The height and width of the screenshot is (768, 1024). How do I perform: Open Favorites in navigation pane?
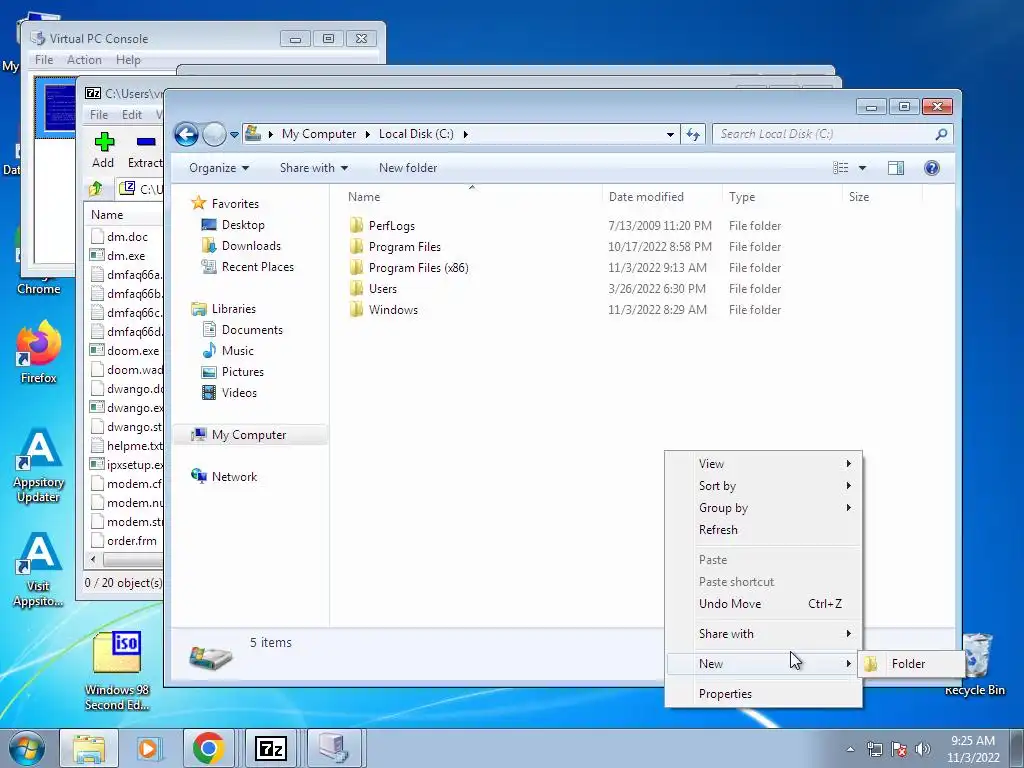coord(235,204)
